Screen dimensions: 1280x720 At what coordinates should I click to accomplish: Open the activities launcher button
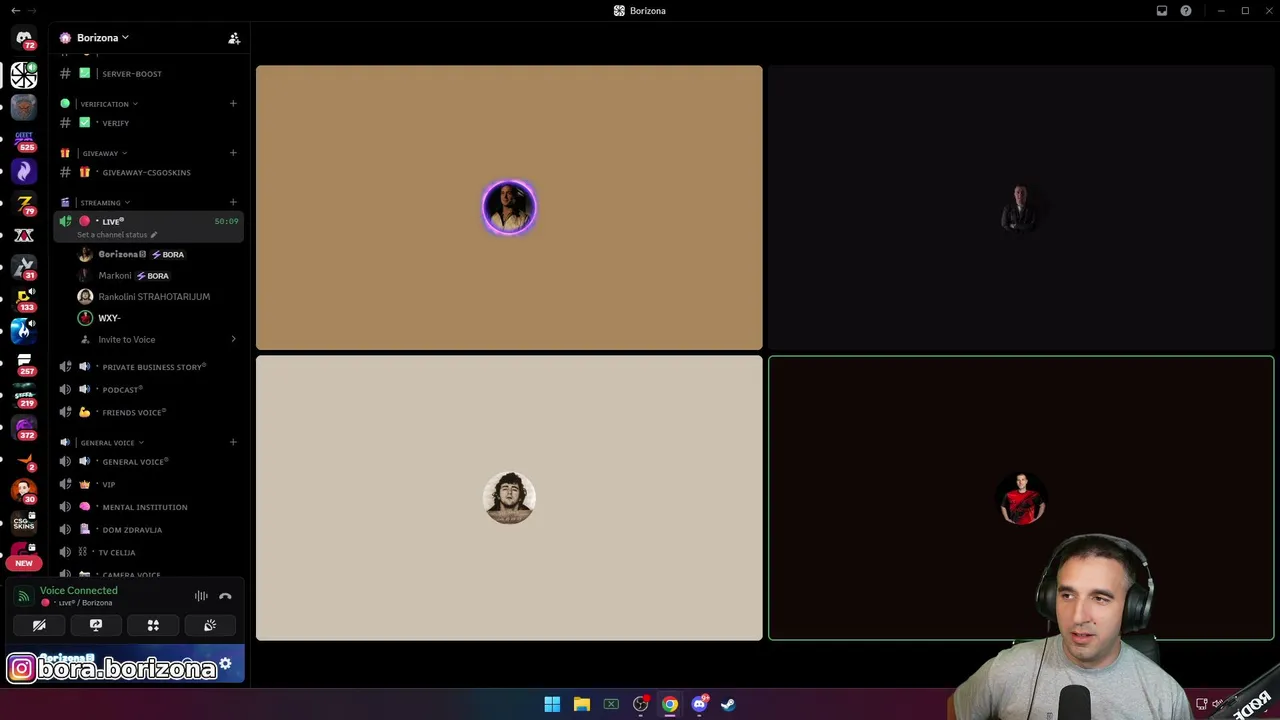coord(153,625)
